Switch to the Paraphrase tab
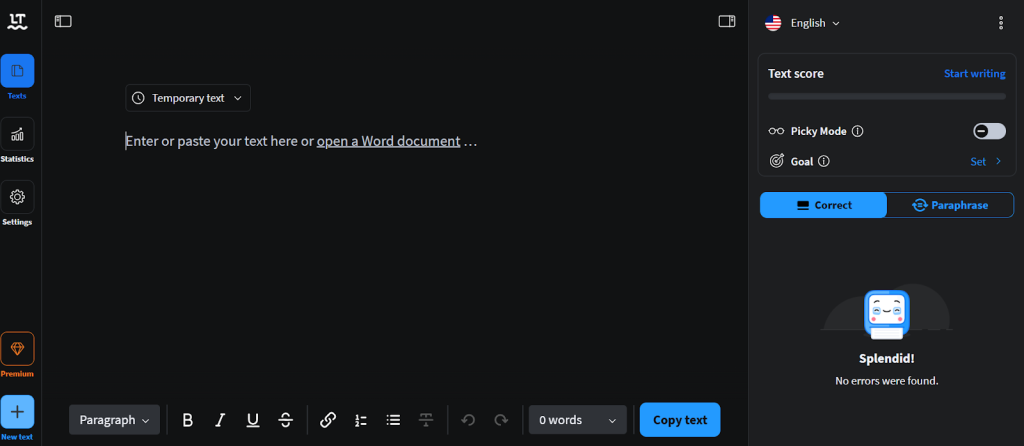The width and height of the screenshot is (1024, 446). point(950,205)
